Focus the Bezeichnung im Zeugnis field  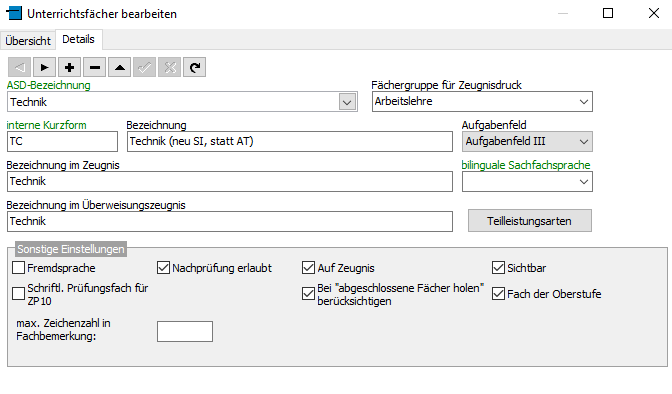tap(230, 181)
